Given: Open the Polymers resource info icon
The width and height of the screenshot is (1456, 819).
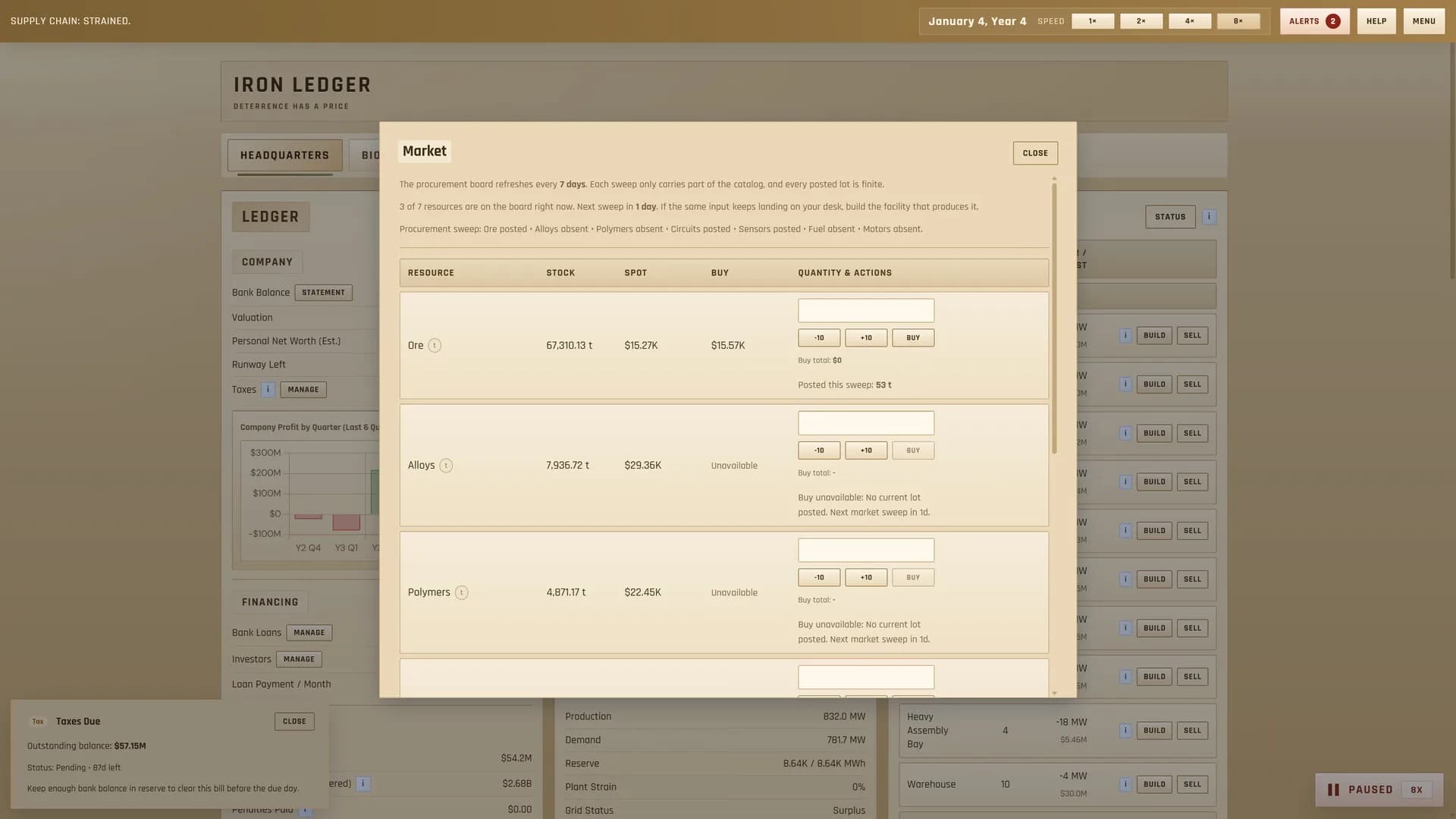Looking at the screenshot, I should 461,593.
